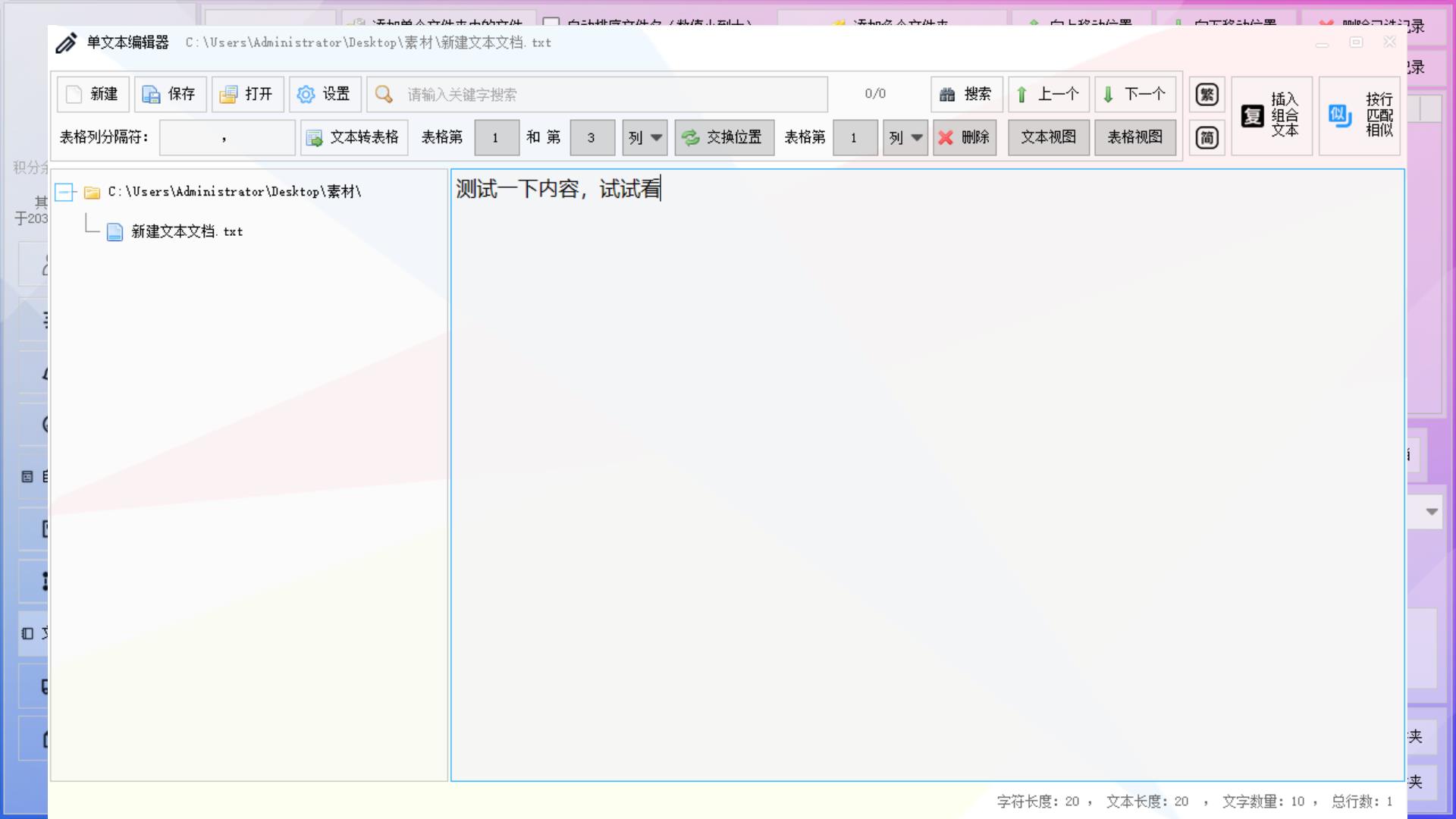Click 文本转表格 text-to-table button
The width and height of the screenshot is (1456, 819).
click(354, 137)
